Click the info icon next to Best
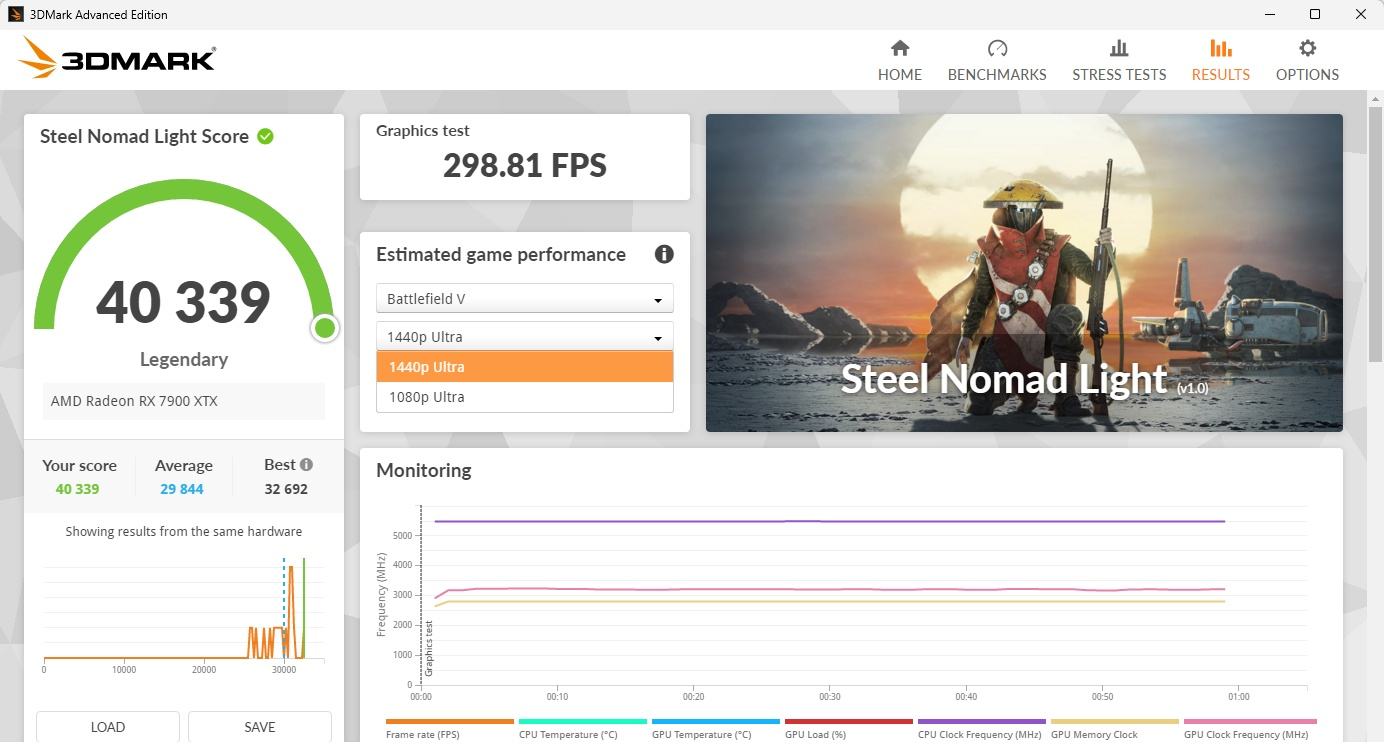 306,464
